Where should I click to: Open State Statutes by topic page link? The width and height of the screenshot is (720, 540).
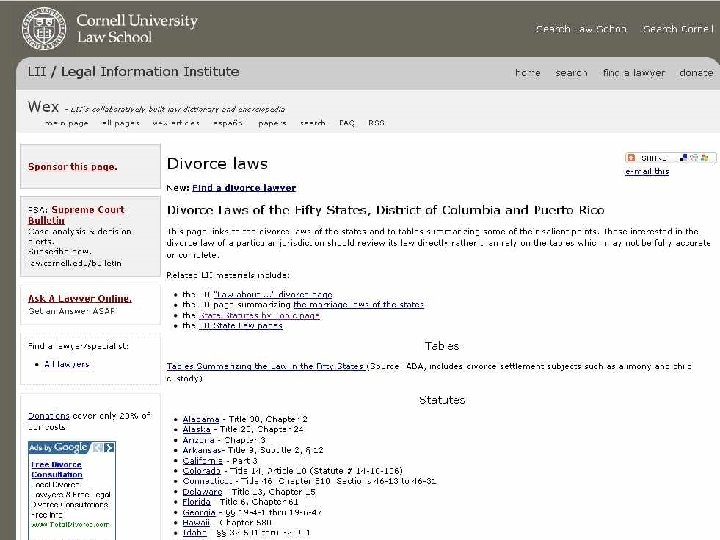pos(259,315)
